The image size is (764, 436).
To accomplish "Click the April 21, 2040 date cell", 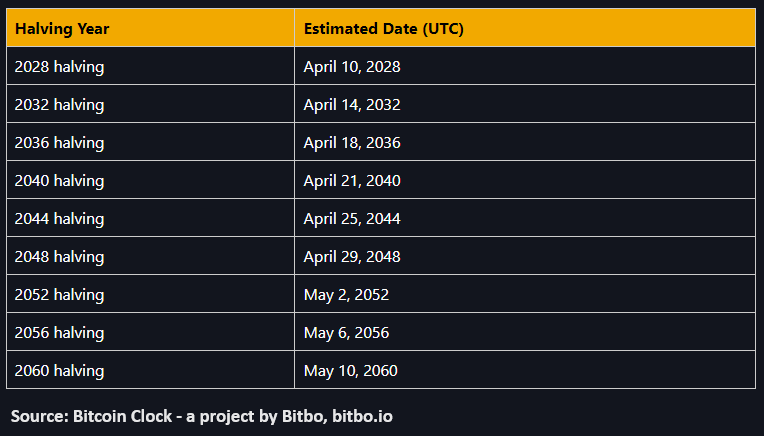I will coord(352,181).
